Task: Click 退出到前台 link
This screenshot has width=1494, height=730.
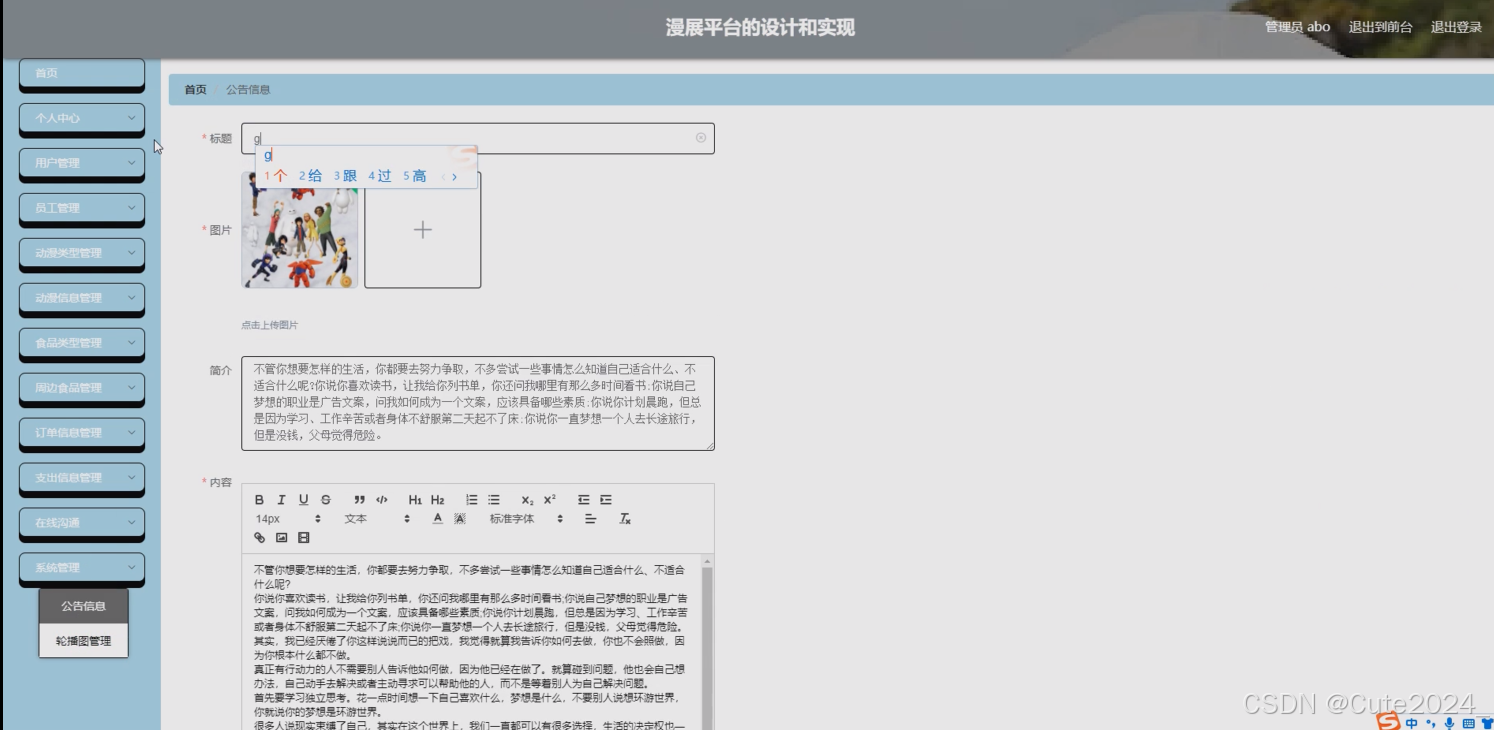Action: [x=1380, y=27]
